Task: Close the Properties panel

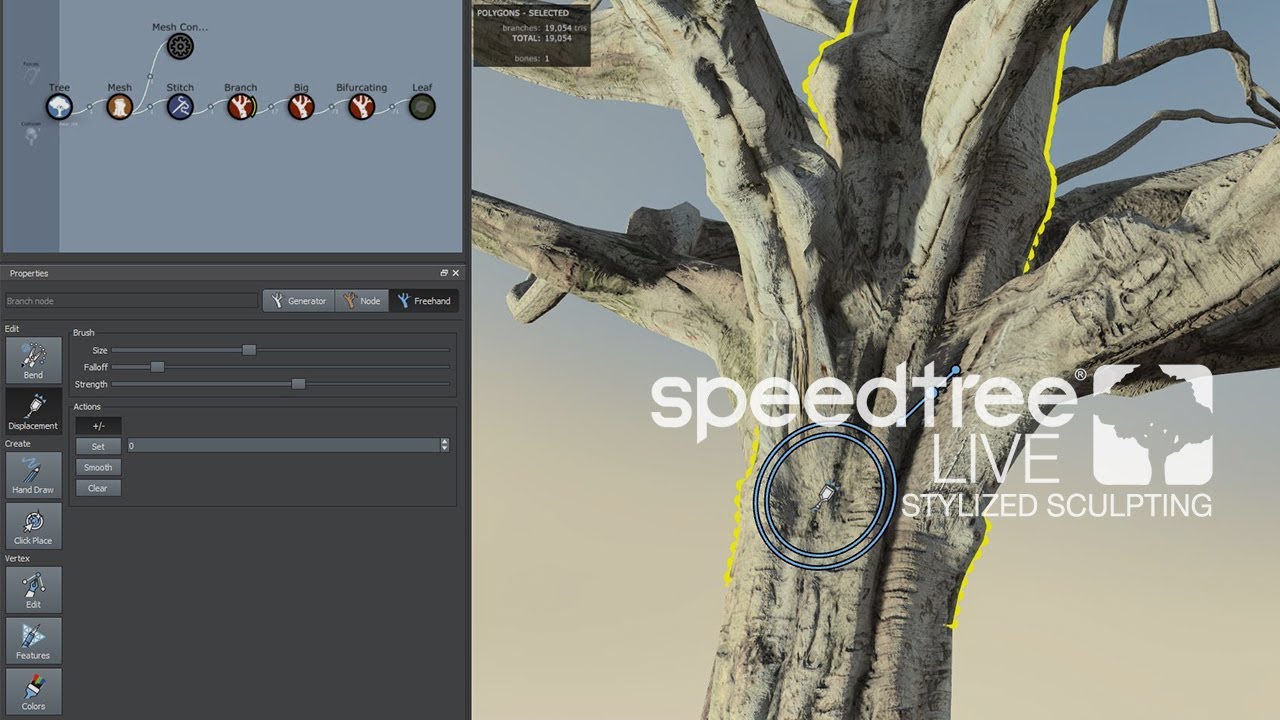Action: point(456,273)
